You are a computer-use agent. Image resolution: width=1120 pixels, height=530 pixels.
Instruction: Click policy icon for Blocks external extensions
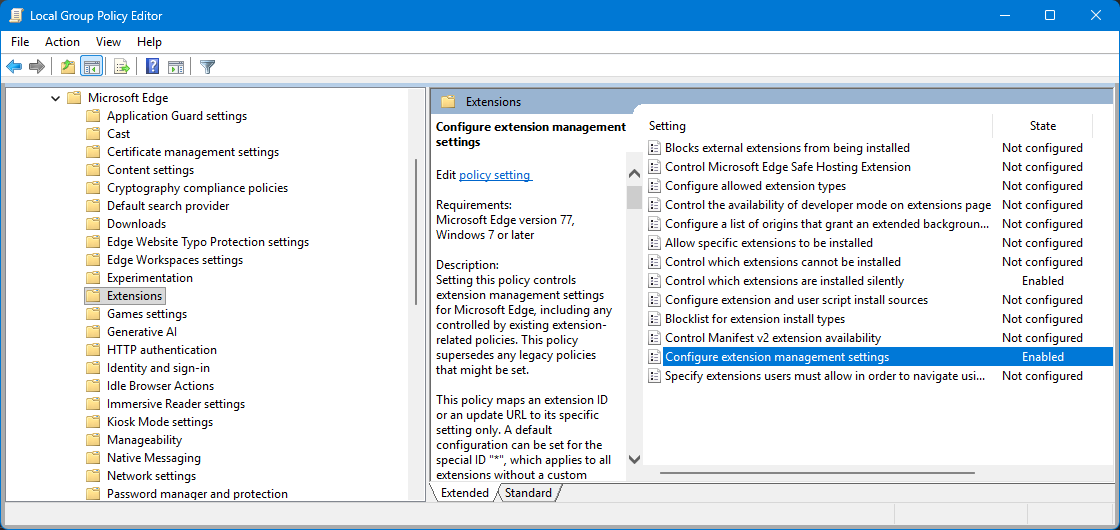(x=654, y=148)
